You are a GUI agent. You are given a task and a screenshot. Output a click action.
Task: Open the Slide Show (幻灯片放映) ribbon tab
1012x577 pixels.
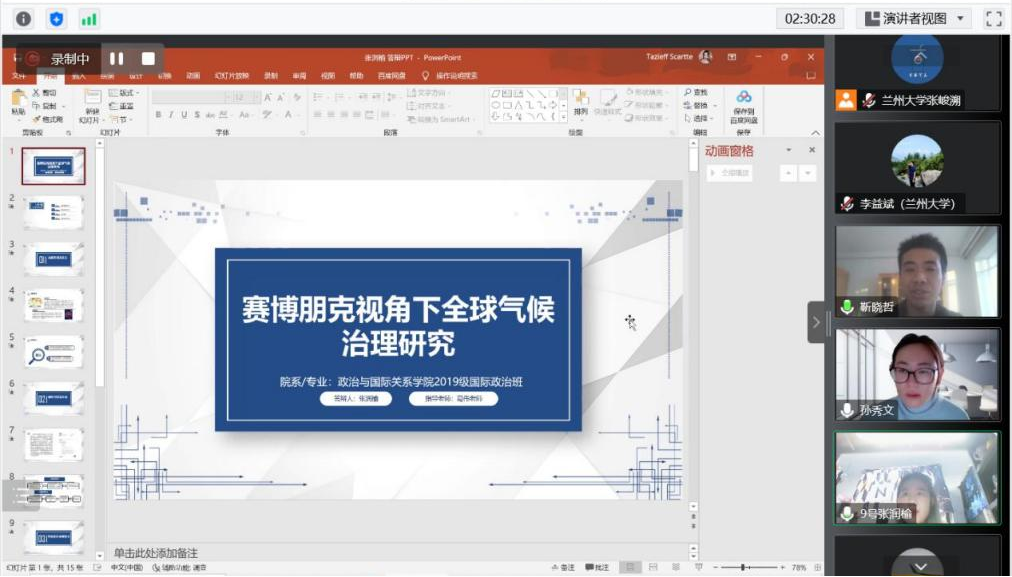click(x=230, y=76)
